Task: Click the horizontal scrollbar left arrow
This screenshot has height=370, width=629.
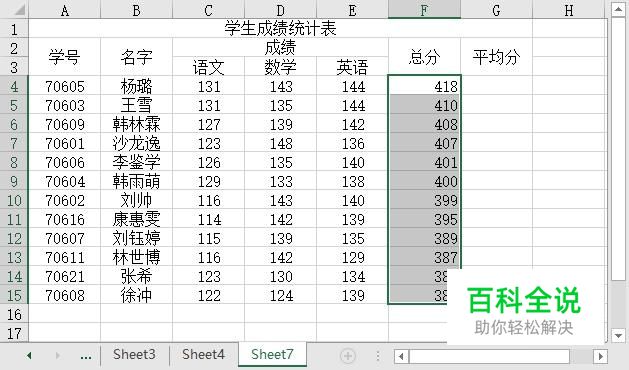Action: point(401,356)
